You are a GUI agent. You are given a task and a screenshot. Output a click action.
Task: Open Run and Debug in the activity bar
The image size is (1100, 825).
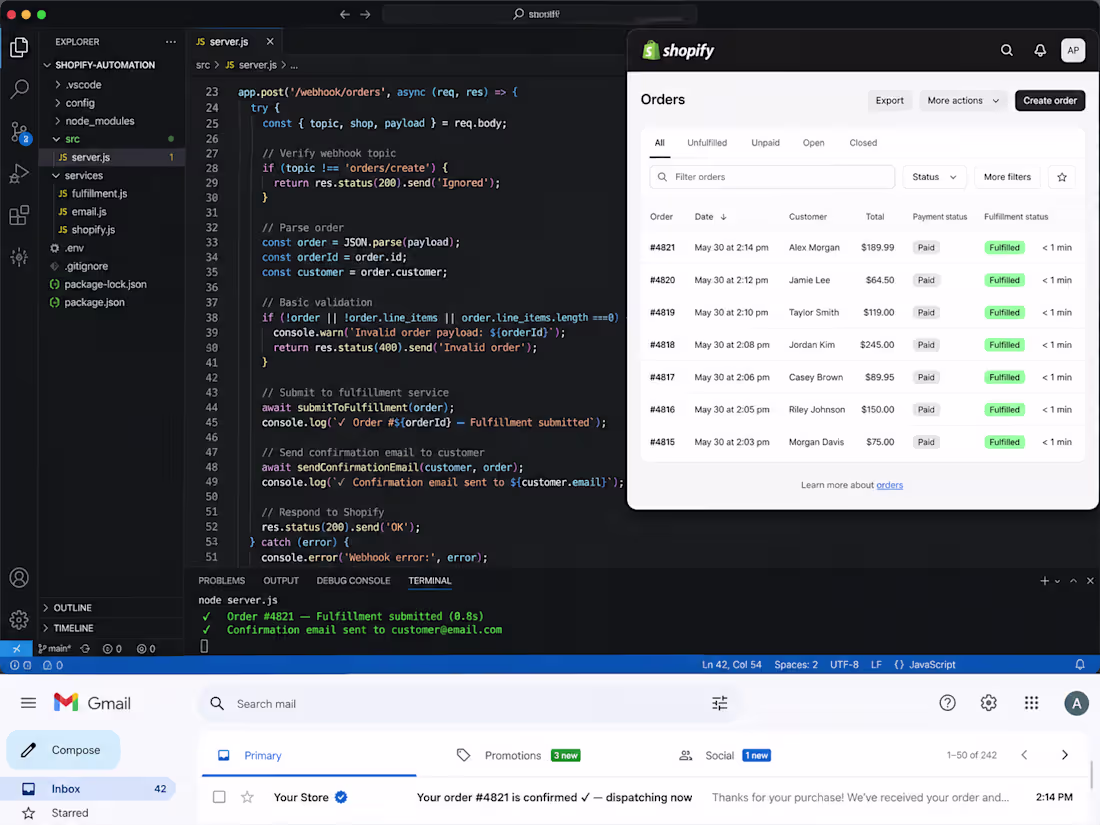(20, 173)
